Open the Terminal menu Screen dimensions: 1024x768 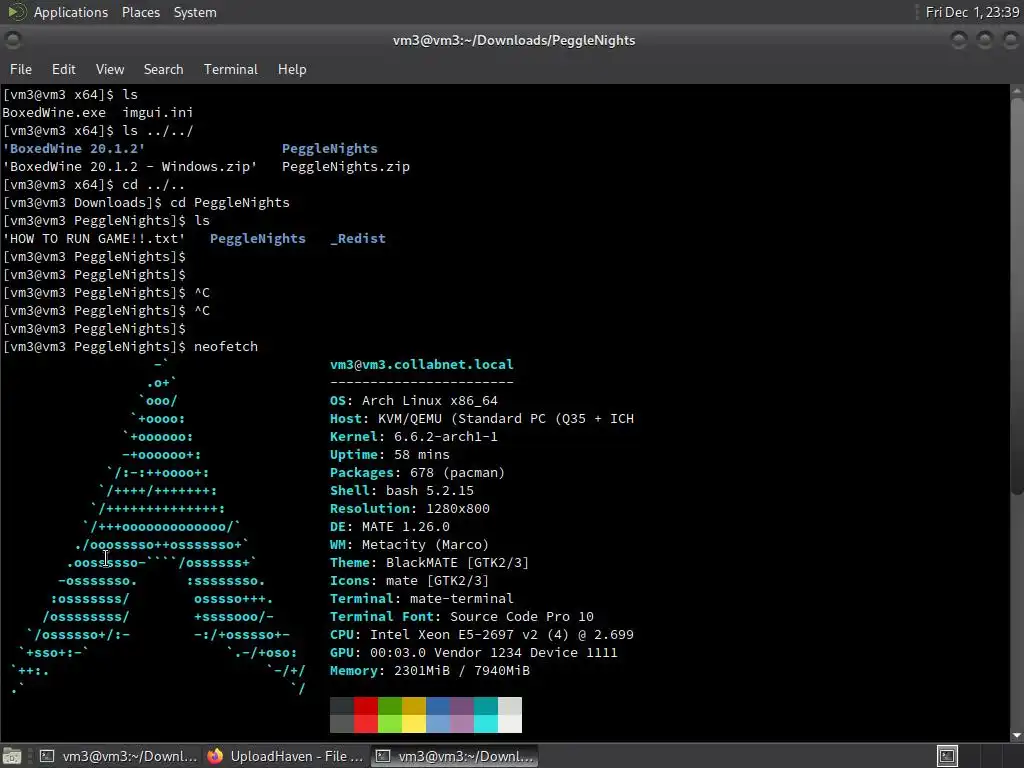pos(231,69)
